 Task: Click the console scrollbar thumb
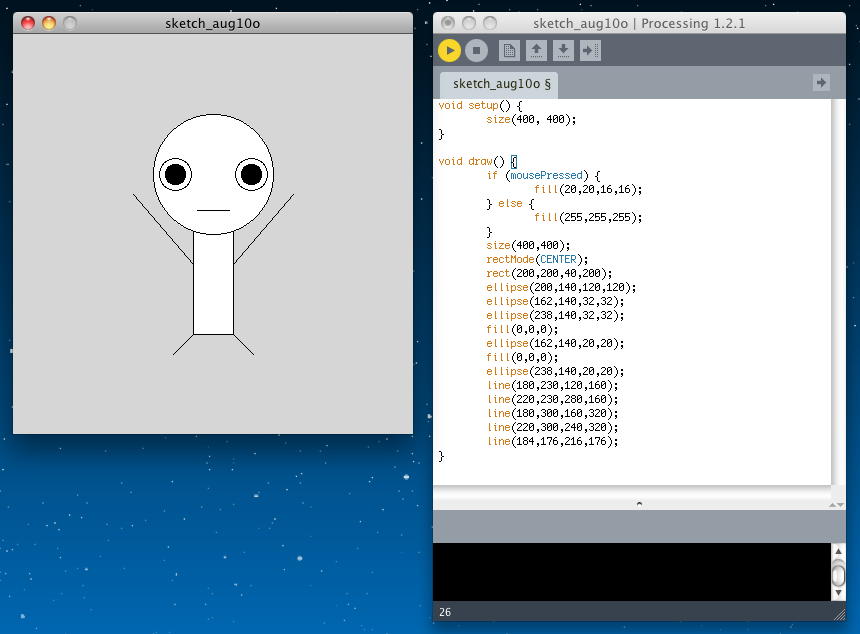coord(838,574)
